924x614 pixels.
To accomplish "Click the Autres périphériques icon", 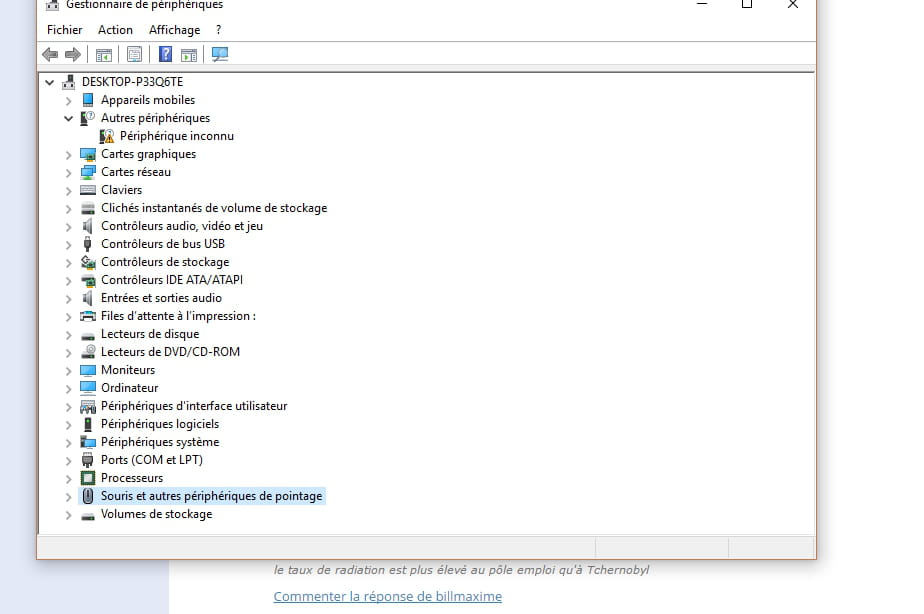I will 87,118.
